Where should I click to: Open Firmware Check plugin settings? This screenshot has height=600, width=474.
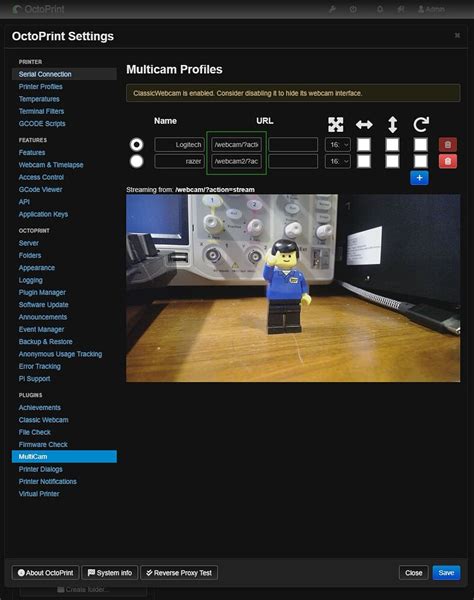coord(43,444)
